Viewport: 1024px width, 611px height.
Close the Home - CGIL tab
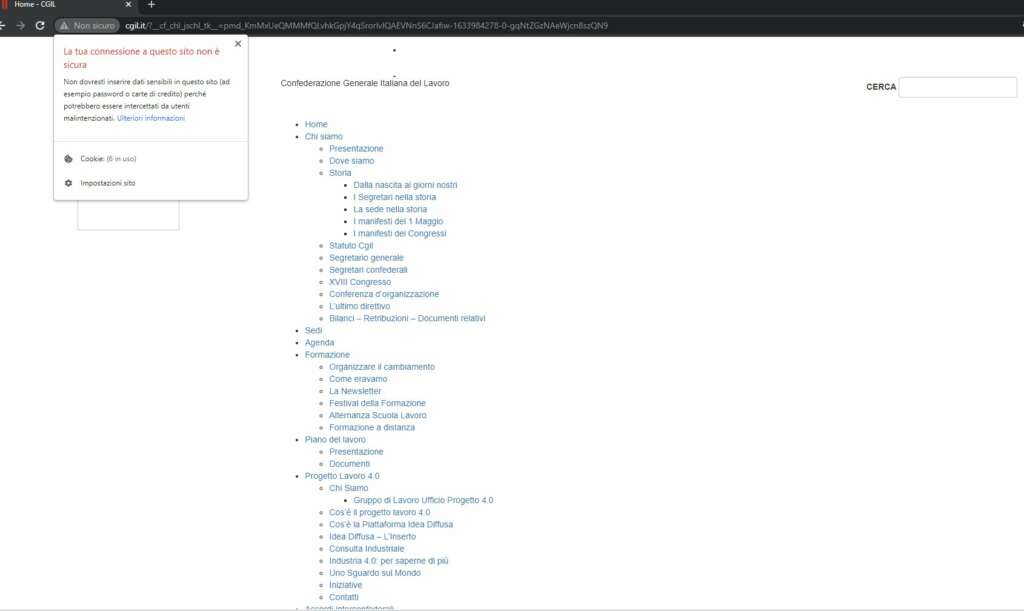tap(128, 5)
